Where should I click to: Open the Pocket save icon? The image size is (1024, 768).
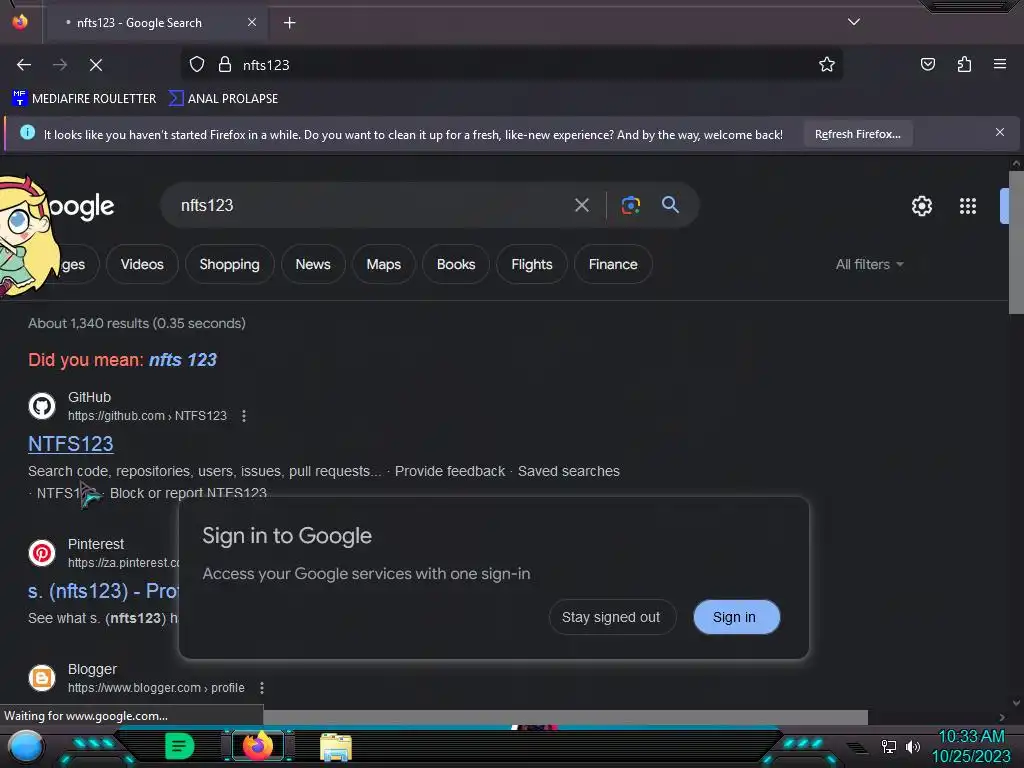point(928,64)
